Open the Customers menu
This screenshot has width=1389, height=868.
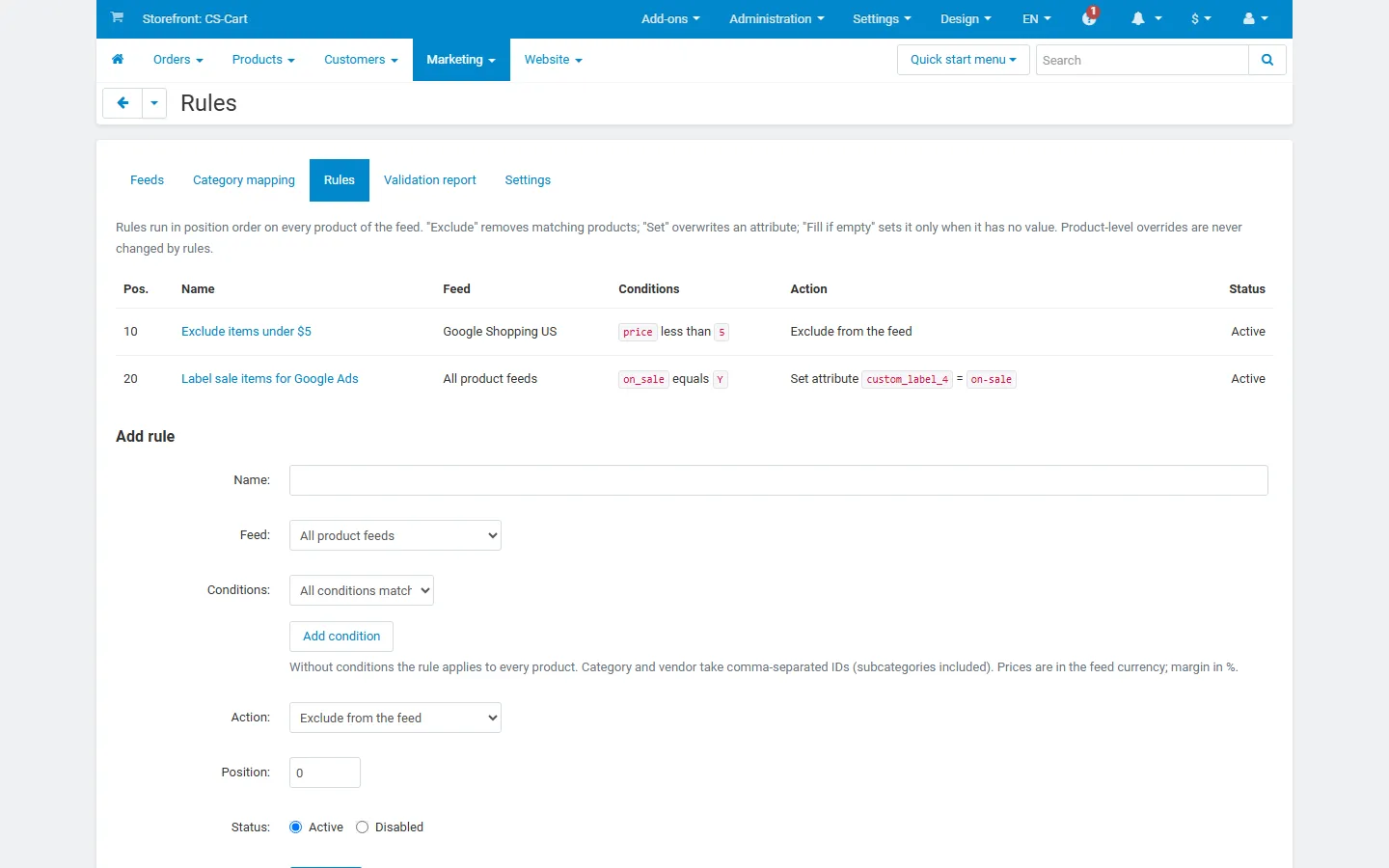[x=361, y=60]
